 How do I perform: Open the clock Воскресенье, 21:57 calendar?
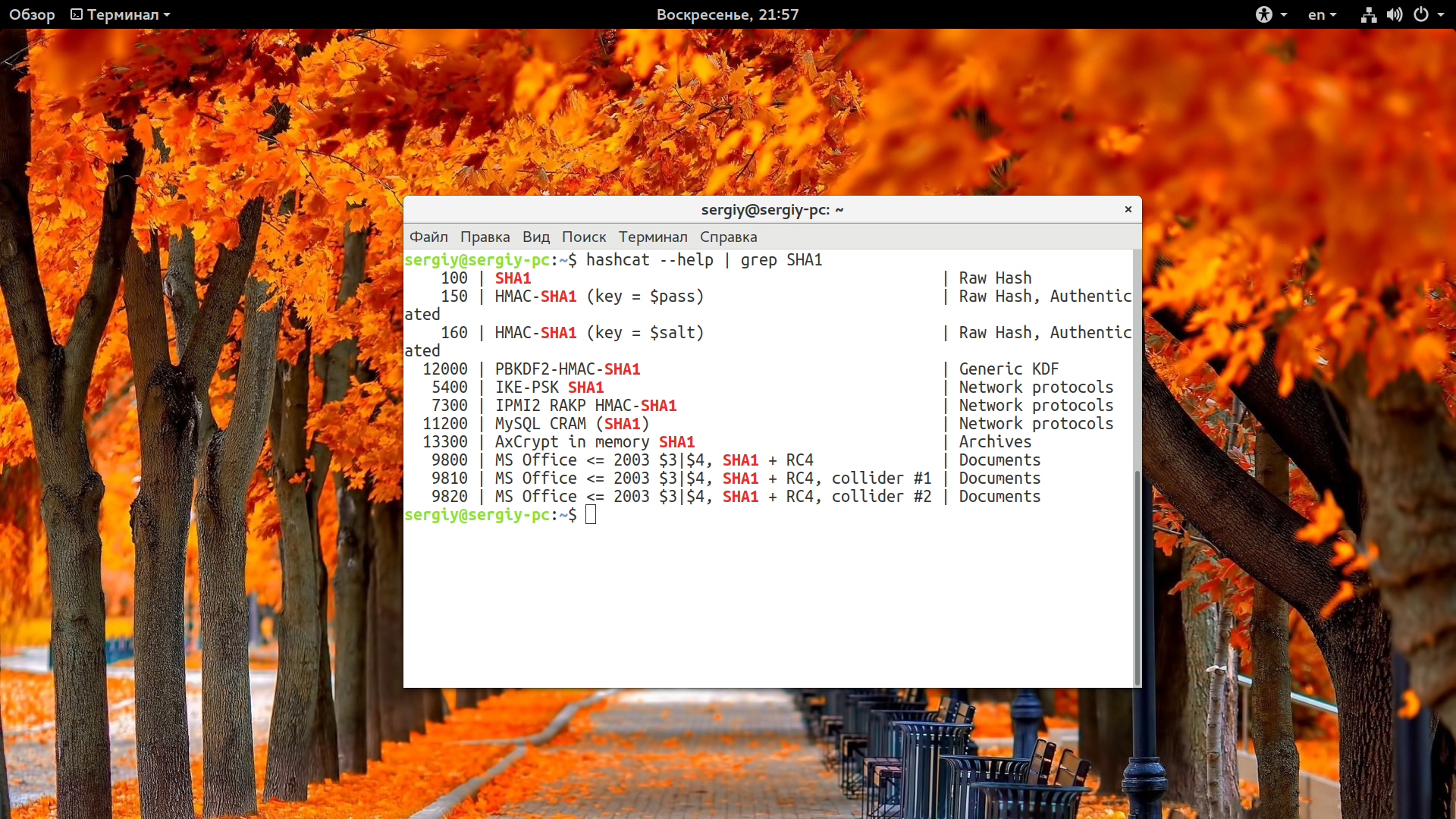coord(727,14)
